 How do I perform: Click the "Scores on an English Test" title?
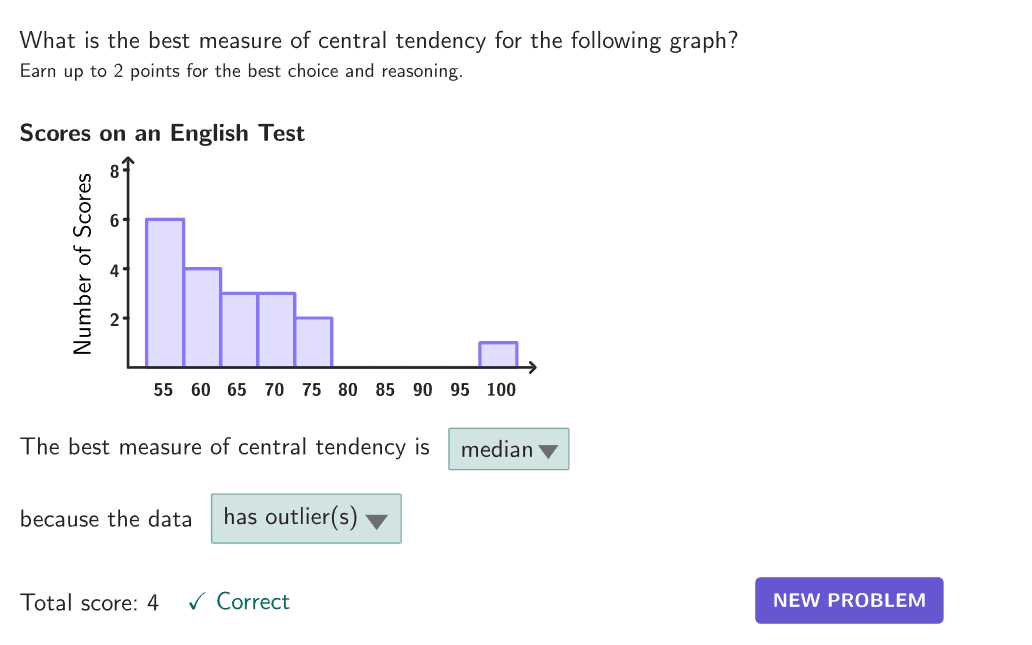point(162,133)
